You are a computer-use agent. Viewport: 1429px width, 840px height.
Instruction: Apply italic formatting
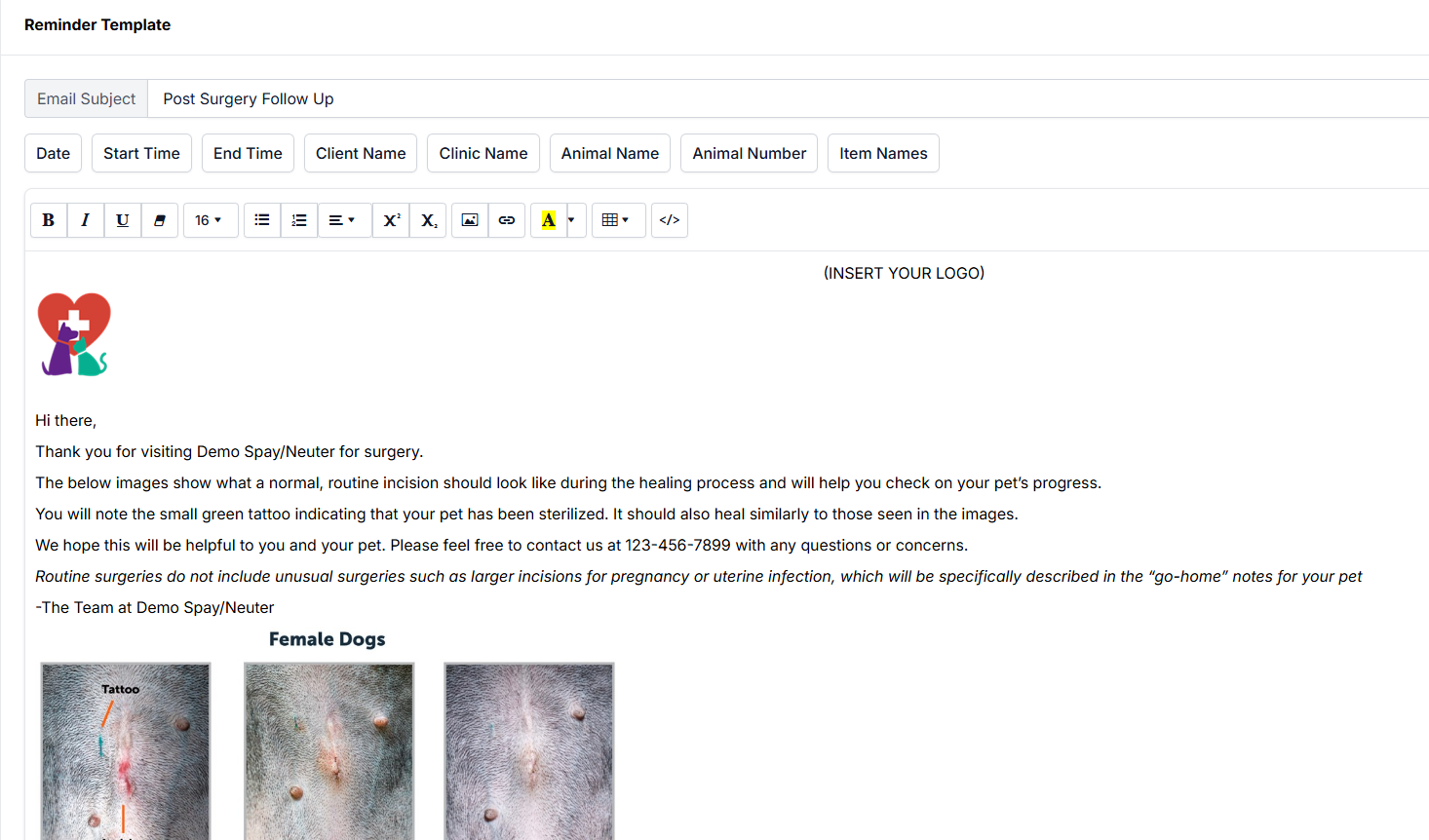pos(86,220)
